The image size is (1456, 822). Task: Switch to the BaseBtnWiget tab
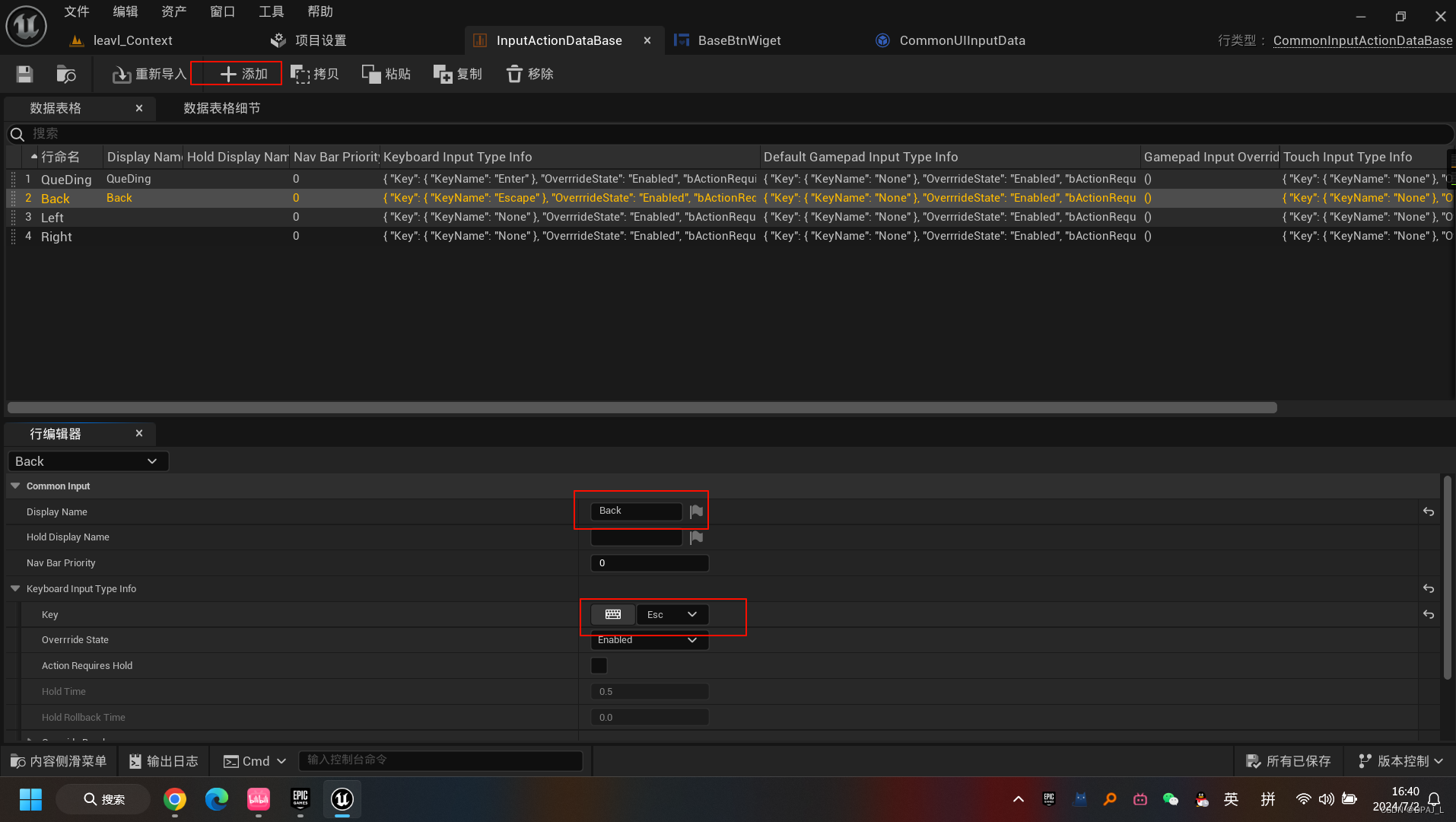click(x=738, y=40)
